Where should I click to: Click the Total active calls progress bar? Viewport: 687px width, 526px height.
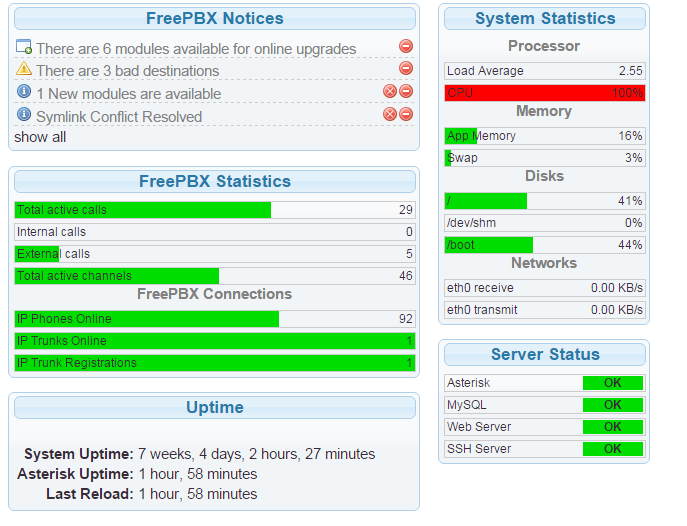point(215,210)
